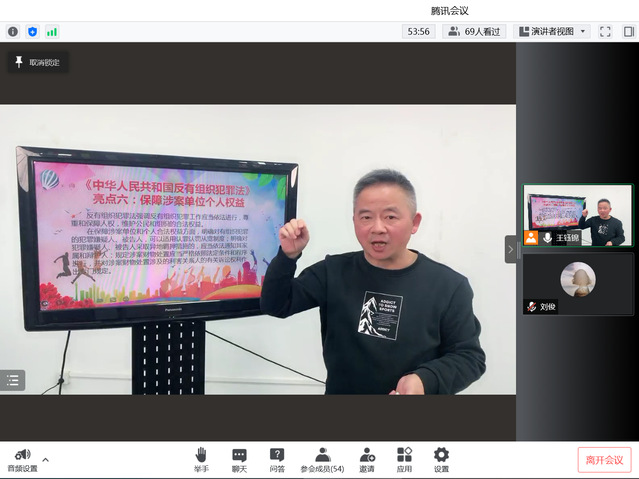Check the green network signal icon
This screenshot has height=479, width=639.
coord(52,31)
